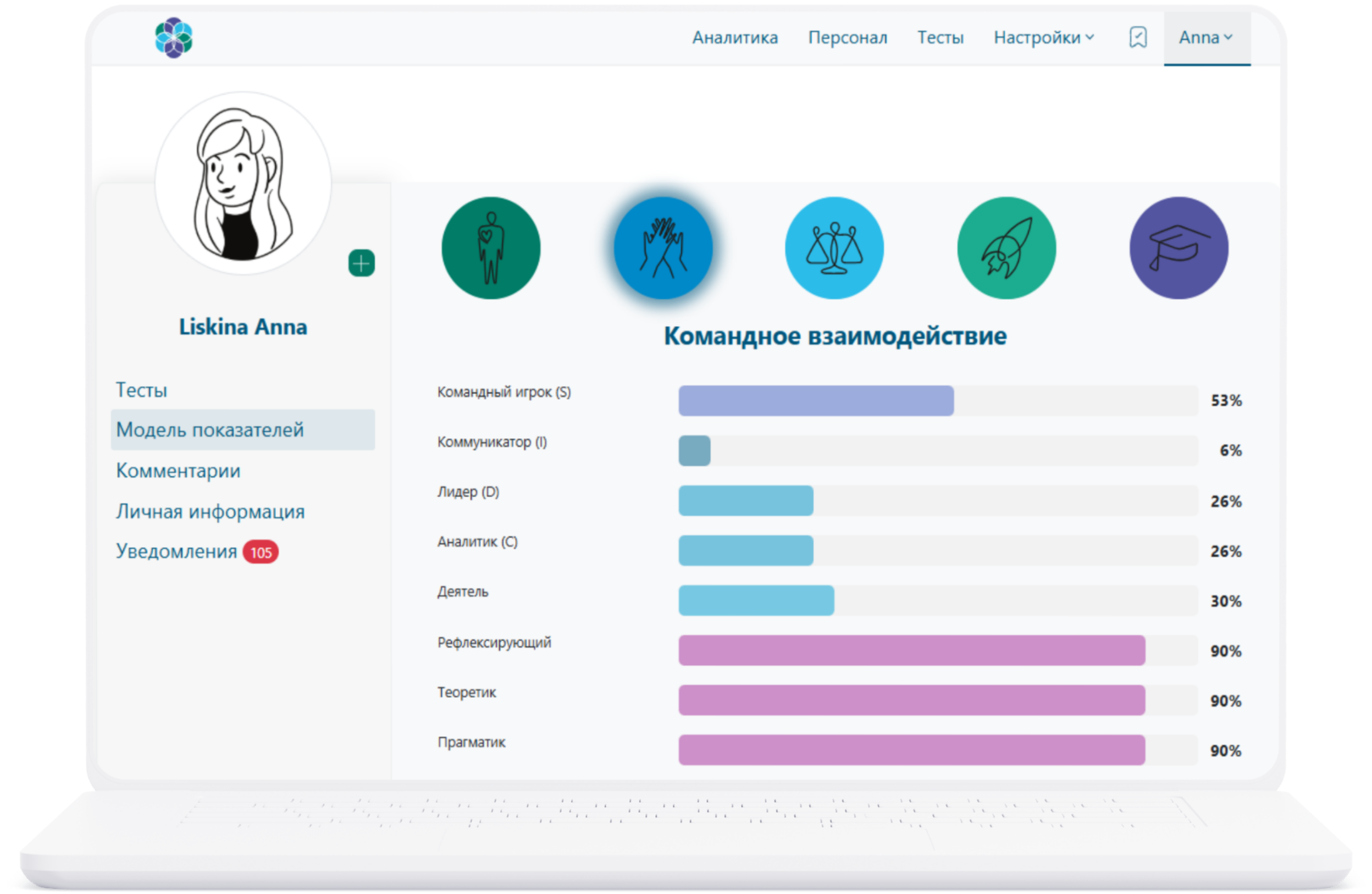
Task: Go to Персонал in top menu
Action: (x=848, y=37)
